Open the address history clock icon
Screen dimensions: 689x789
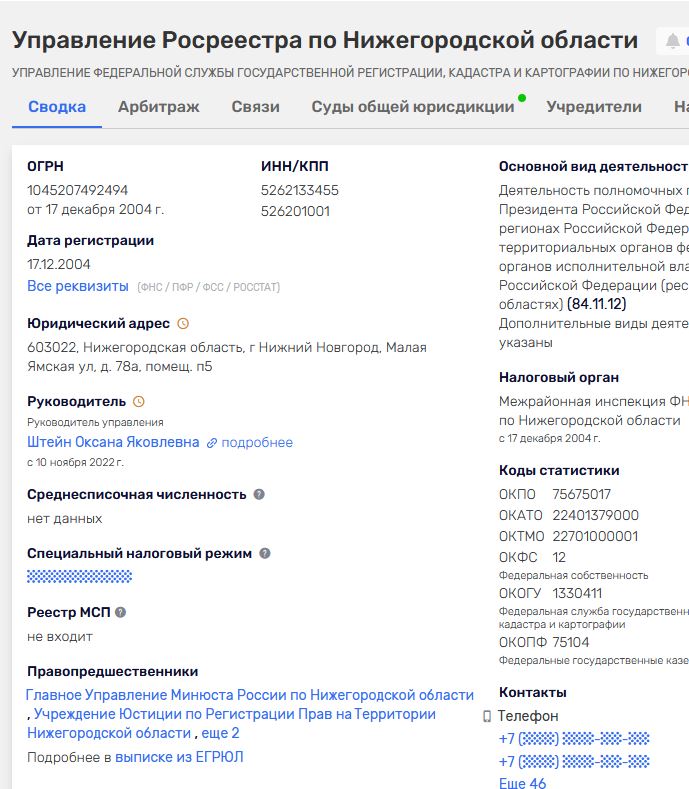pos(183,324)
